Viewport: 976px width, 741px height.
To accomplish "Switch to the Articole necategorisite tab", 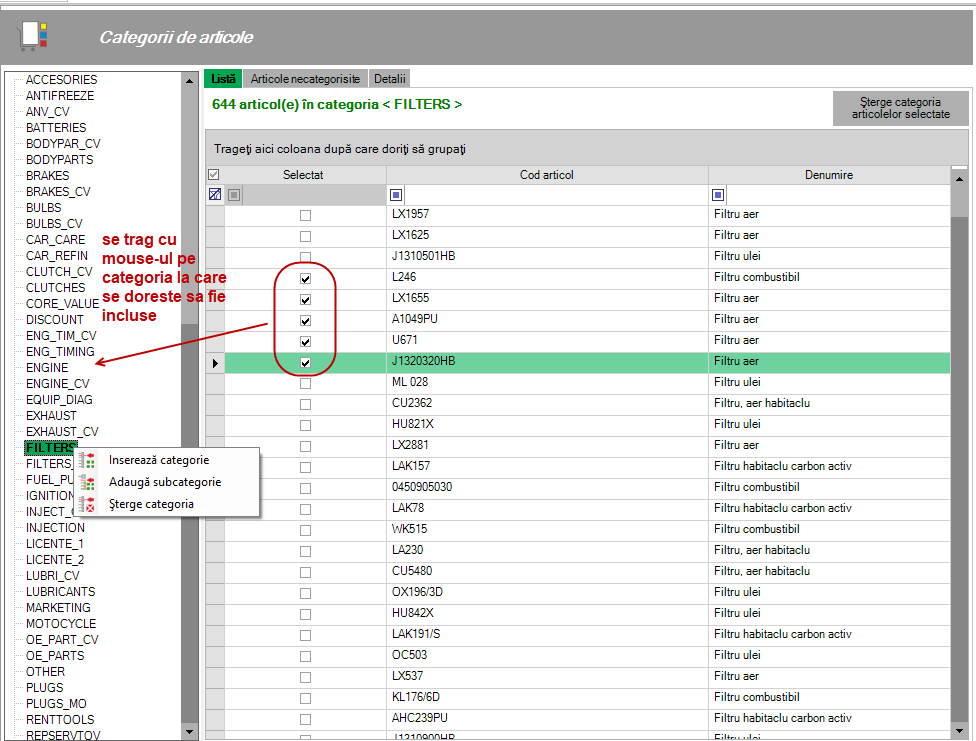I will click(305, 78).
